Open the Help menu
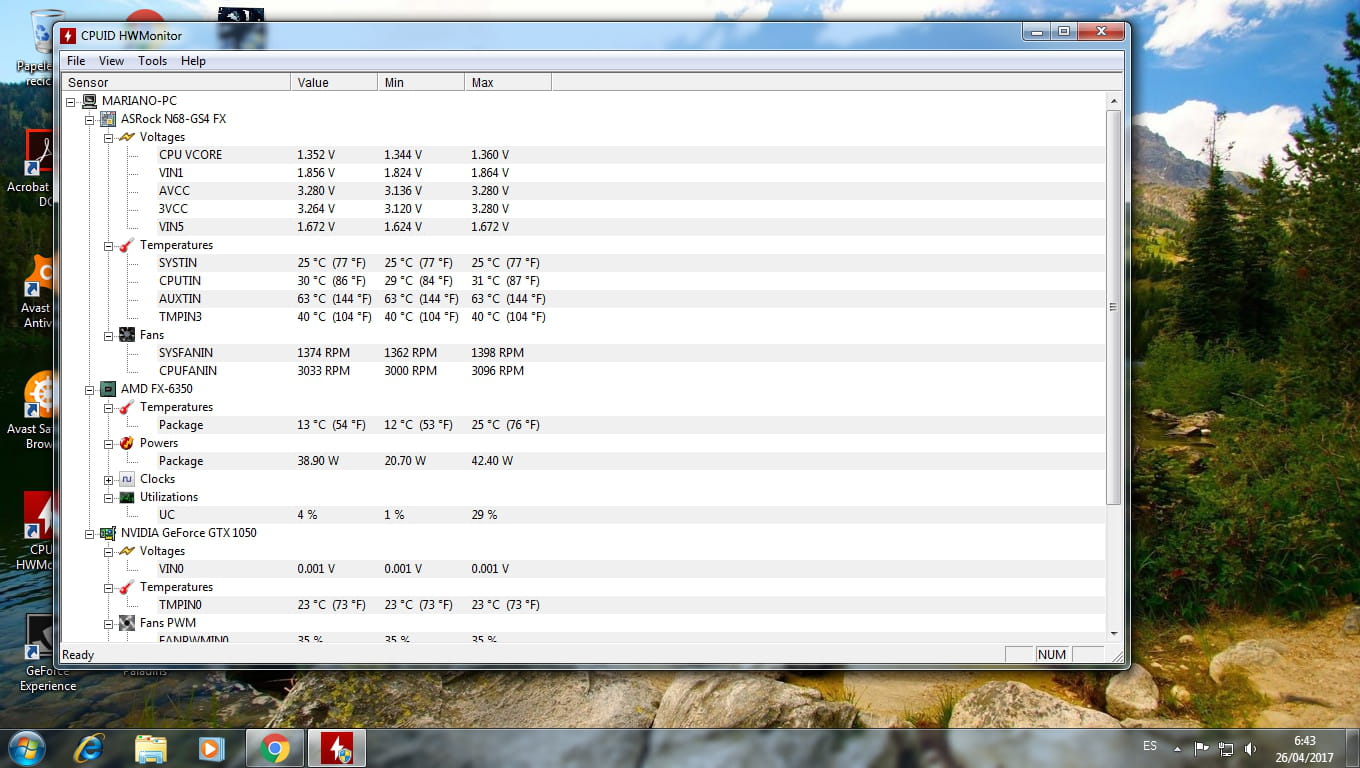Viewport: 1360px width, 768px height. [x=193, y=61]
